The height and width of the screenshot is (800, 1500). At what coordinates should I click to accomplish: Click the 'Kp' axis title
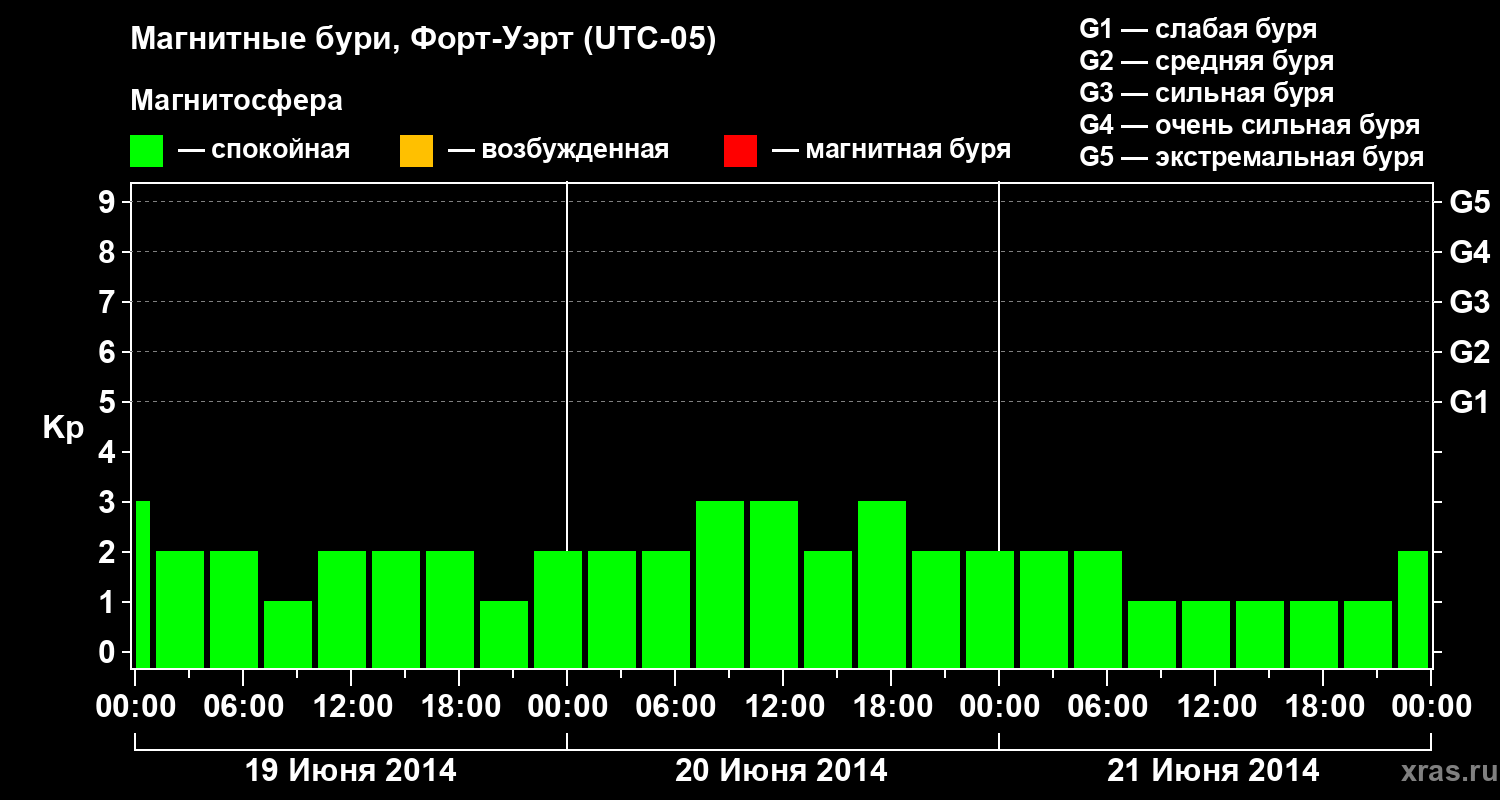pyautogui.click(x=63, y=428)
